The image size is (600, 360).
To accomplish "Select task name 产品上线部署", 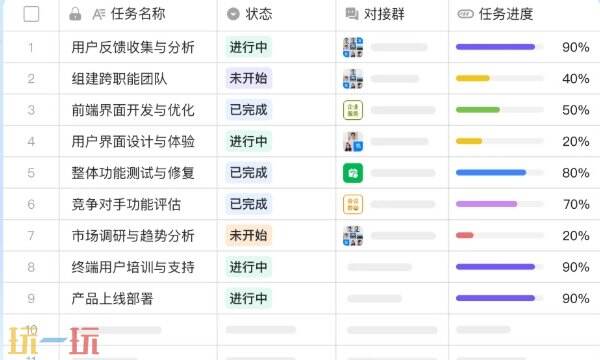I will click(112, 298).
